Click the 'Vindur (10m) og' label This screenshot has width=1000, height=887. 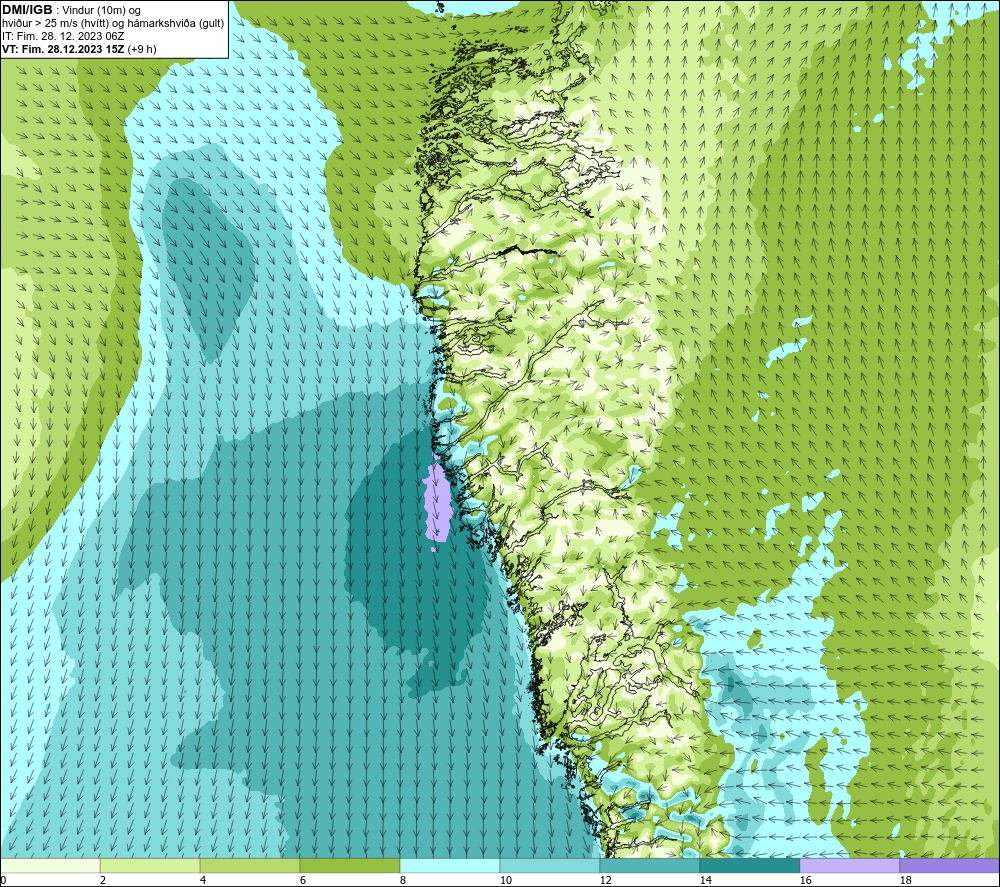point(102,11)
